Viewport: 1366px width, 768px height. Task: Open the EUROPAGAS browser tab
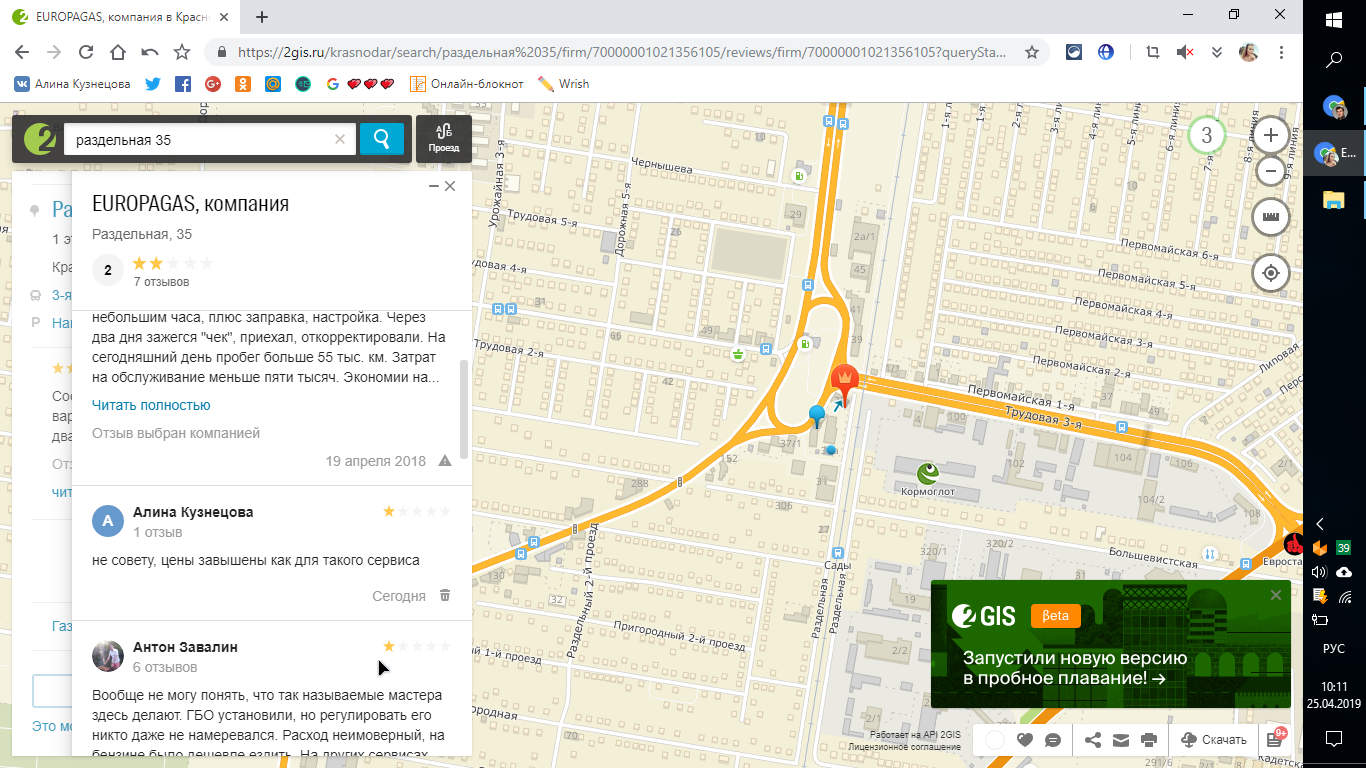(x=122, y=17)
